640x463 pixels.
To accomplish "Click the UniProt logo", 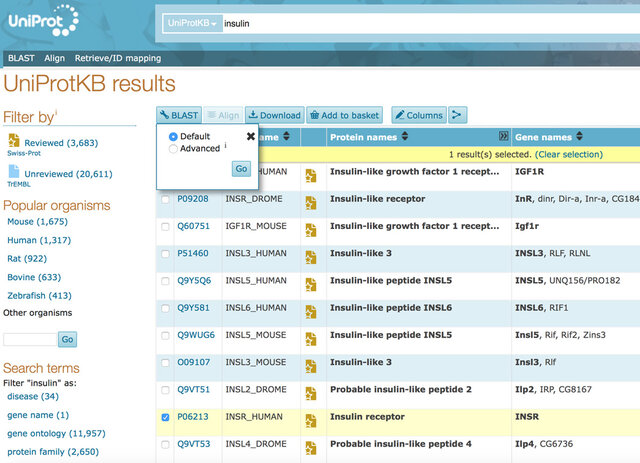I will [x=43, y=20].
